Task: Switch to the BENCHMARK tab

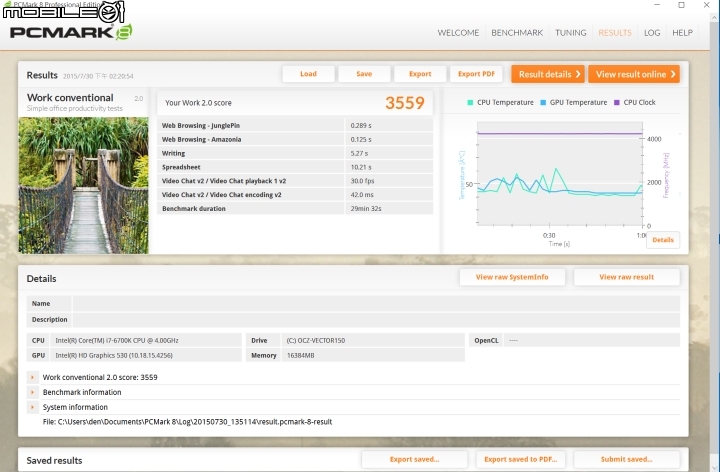Action: 517,33
